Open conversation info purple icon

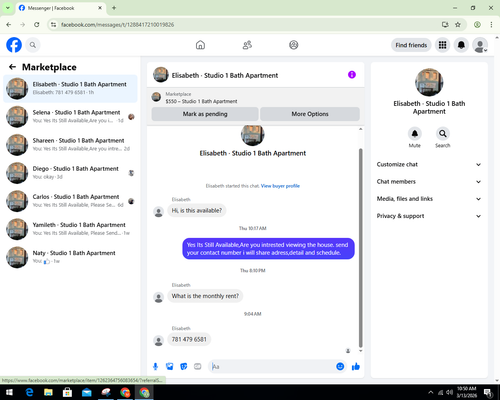click(352, 75)
